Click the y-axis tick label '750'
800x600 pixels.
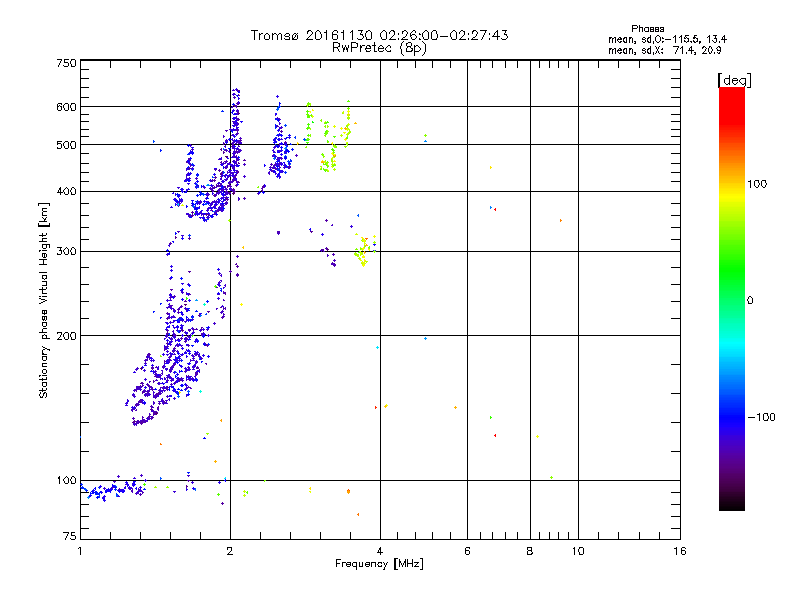coord(66,63)
